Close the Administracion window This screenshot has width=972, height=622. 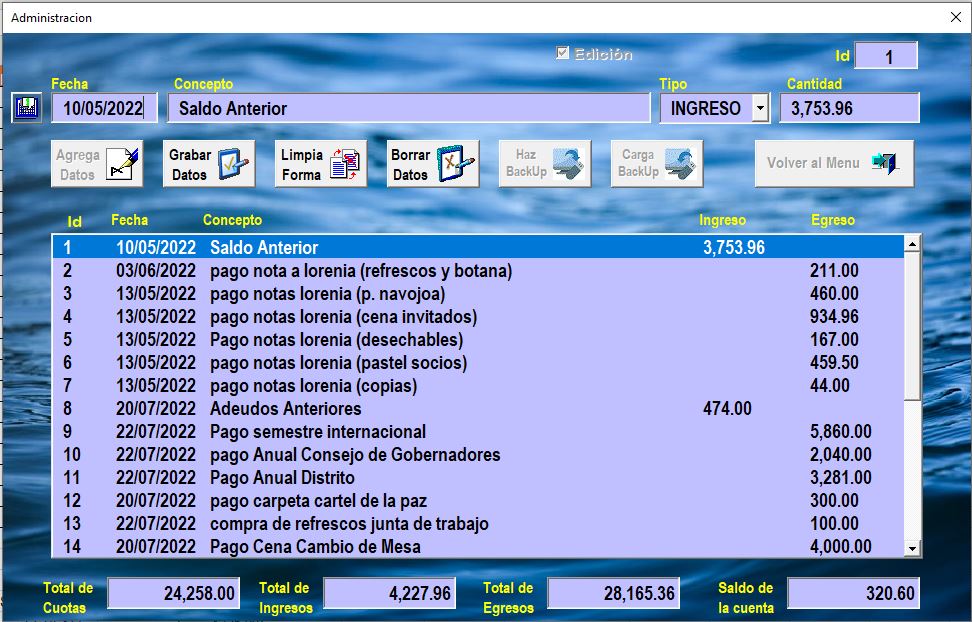pyautogui.click(x=955, y=17)
